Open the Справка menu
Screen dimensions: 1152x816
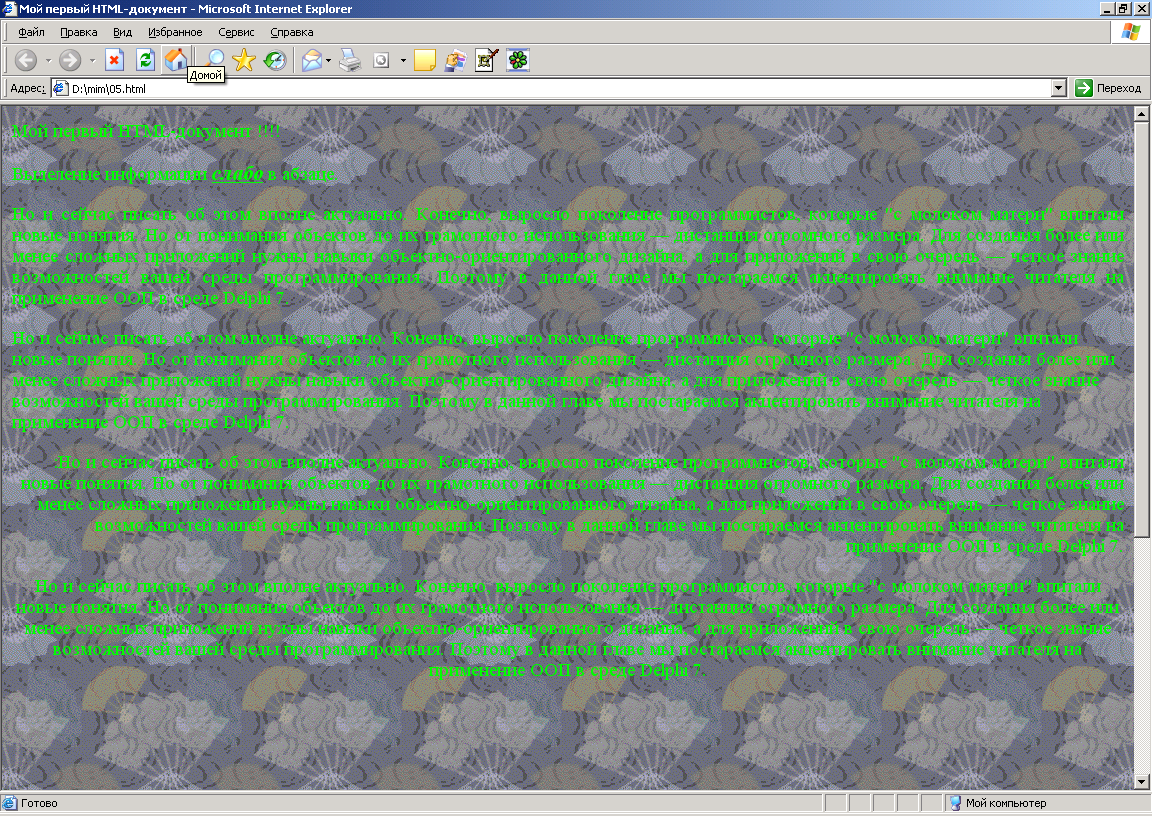[x=292, y=32]
